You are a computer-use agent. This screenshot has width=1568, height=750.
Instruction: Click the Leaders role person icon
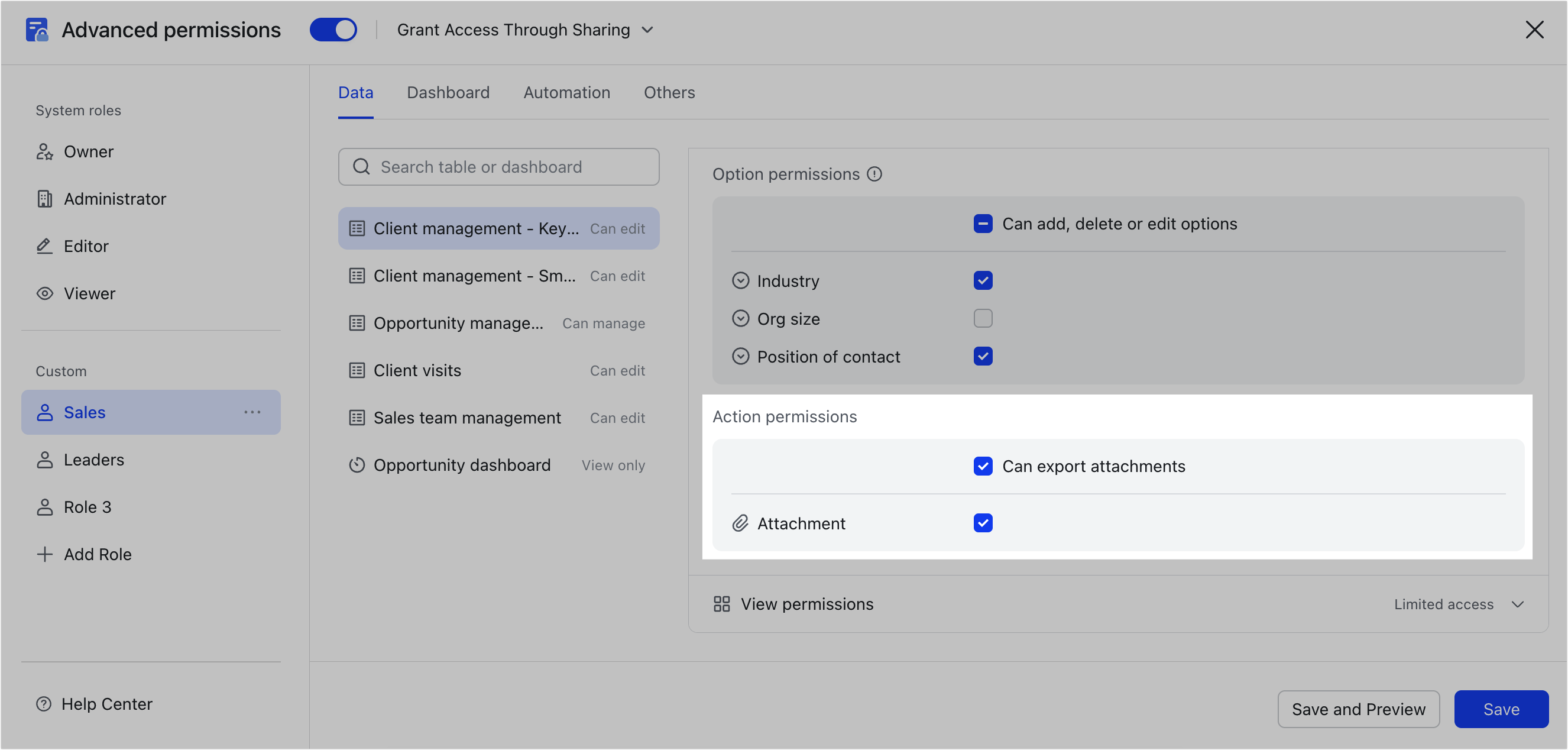tap(44, 460)
